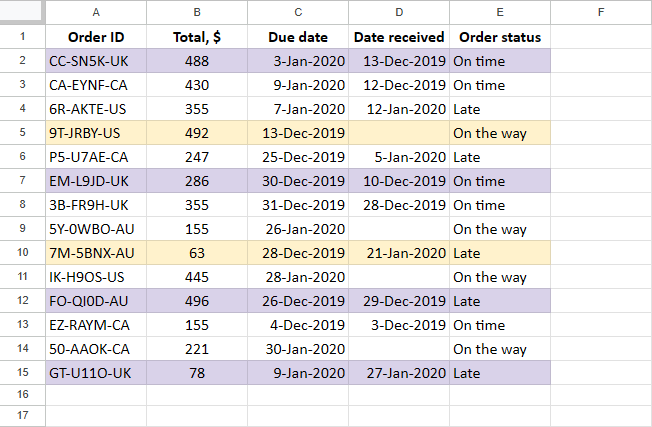Click the date received cell 21-Jan-2020
The width and height of the screenshot is (652, 427).
pyautogui.click(x=399, y=253)
